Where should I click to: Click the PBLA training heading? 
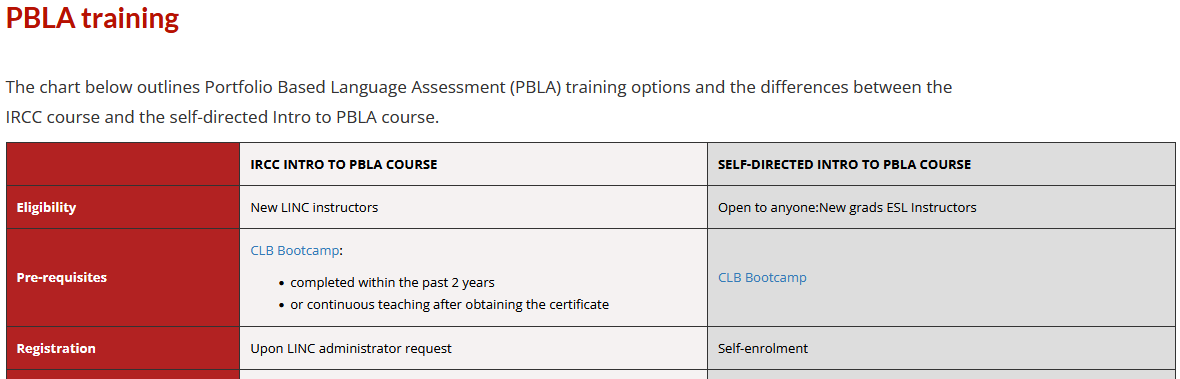(x=93, y=18)
